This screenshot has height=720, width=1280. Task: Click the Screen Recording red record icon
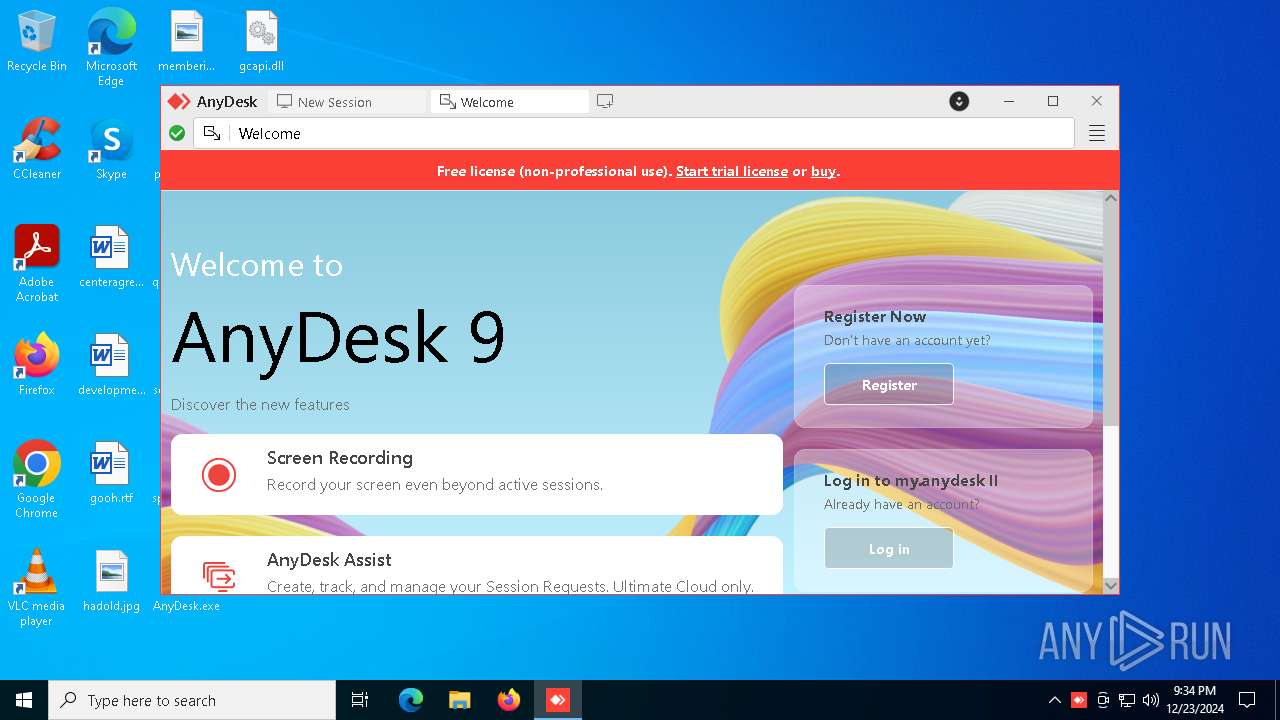(x=219, y=474)
